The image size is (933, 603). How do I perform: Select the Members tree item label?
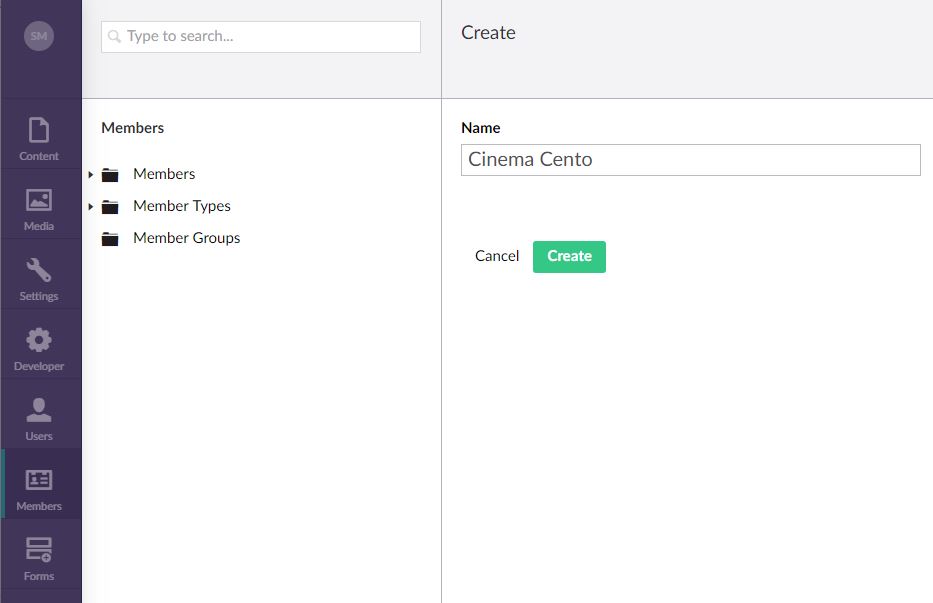(x=164, y=174)
